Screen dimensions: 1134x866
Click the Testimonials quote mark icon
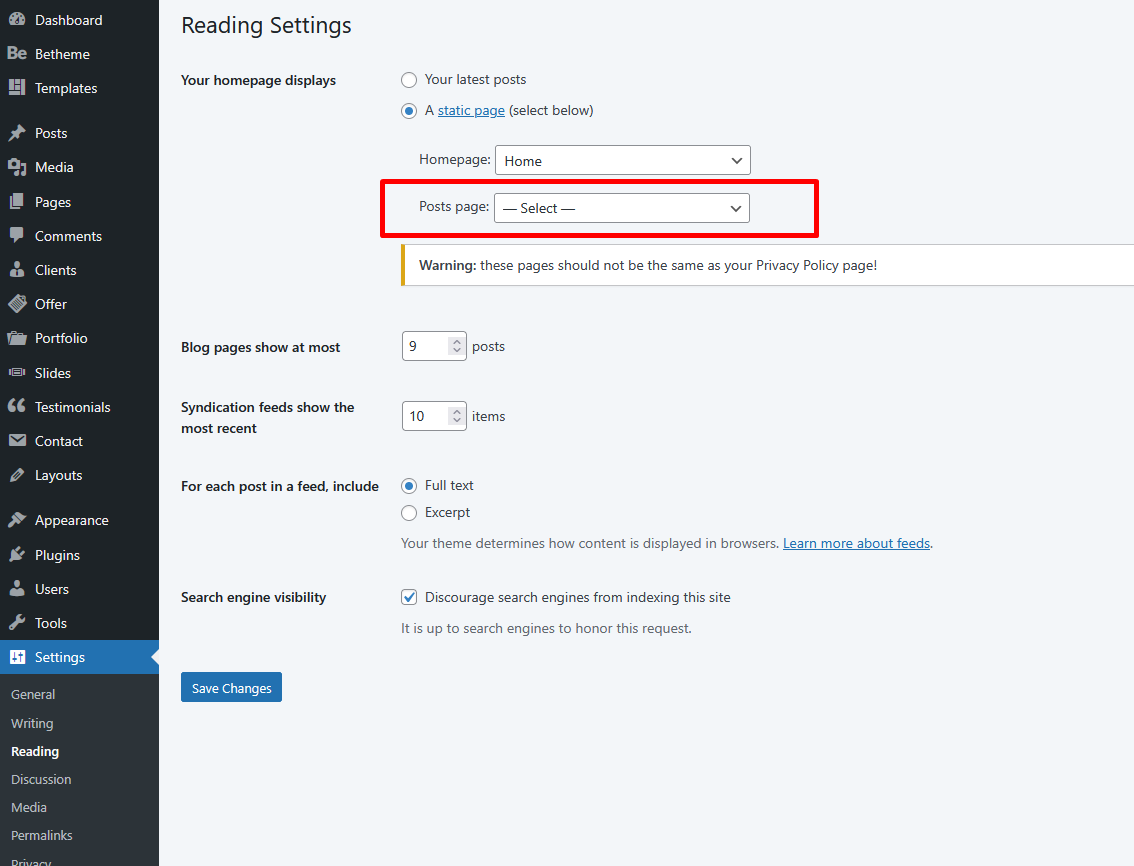tap(17, 407)
